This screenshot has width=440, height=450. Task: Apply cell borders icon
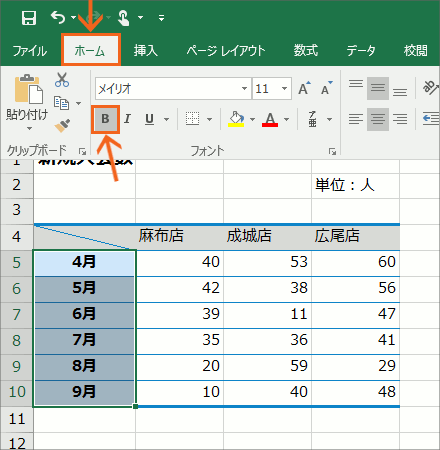pos(192,119)
